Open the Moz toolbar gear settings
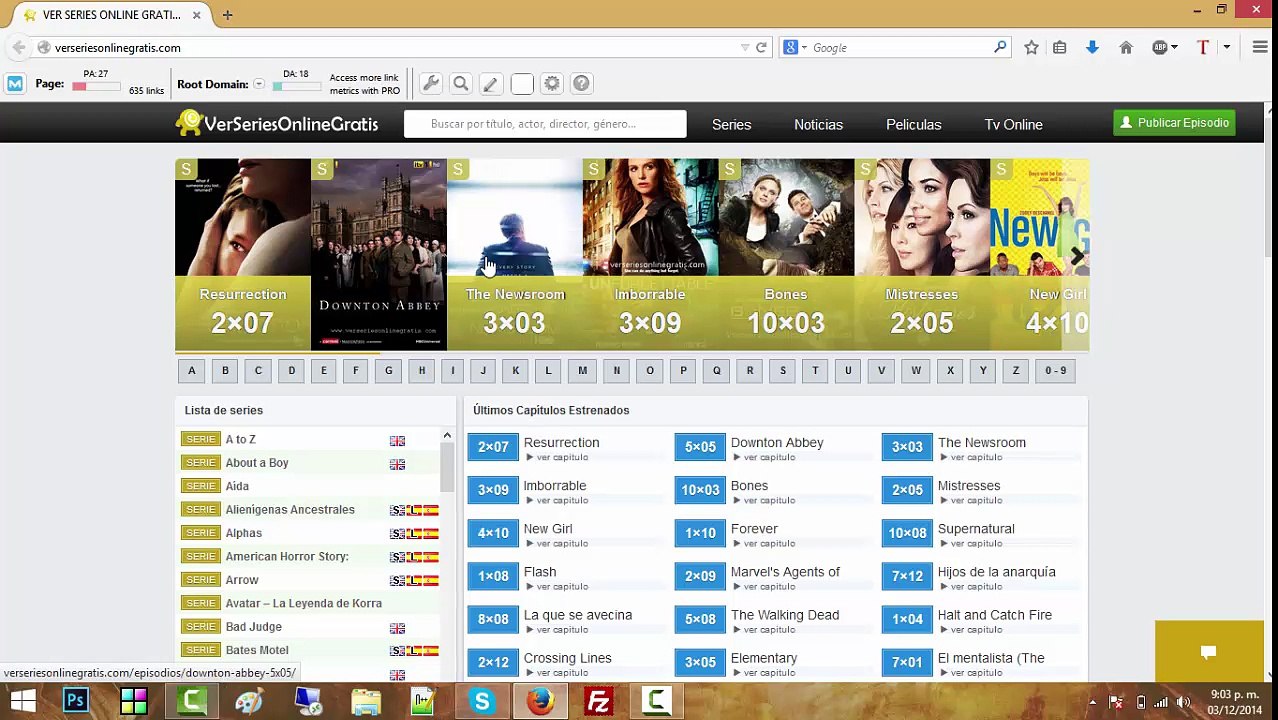The height and width of the screenshot is (720, 1278). (552, 84)
